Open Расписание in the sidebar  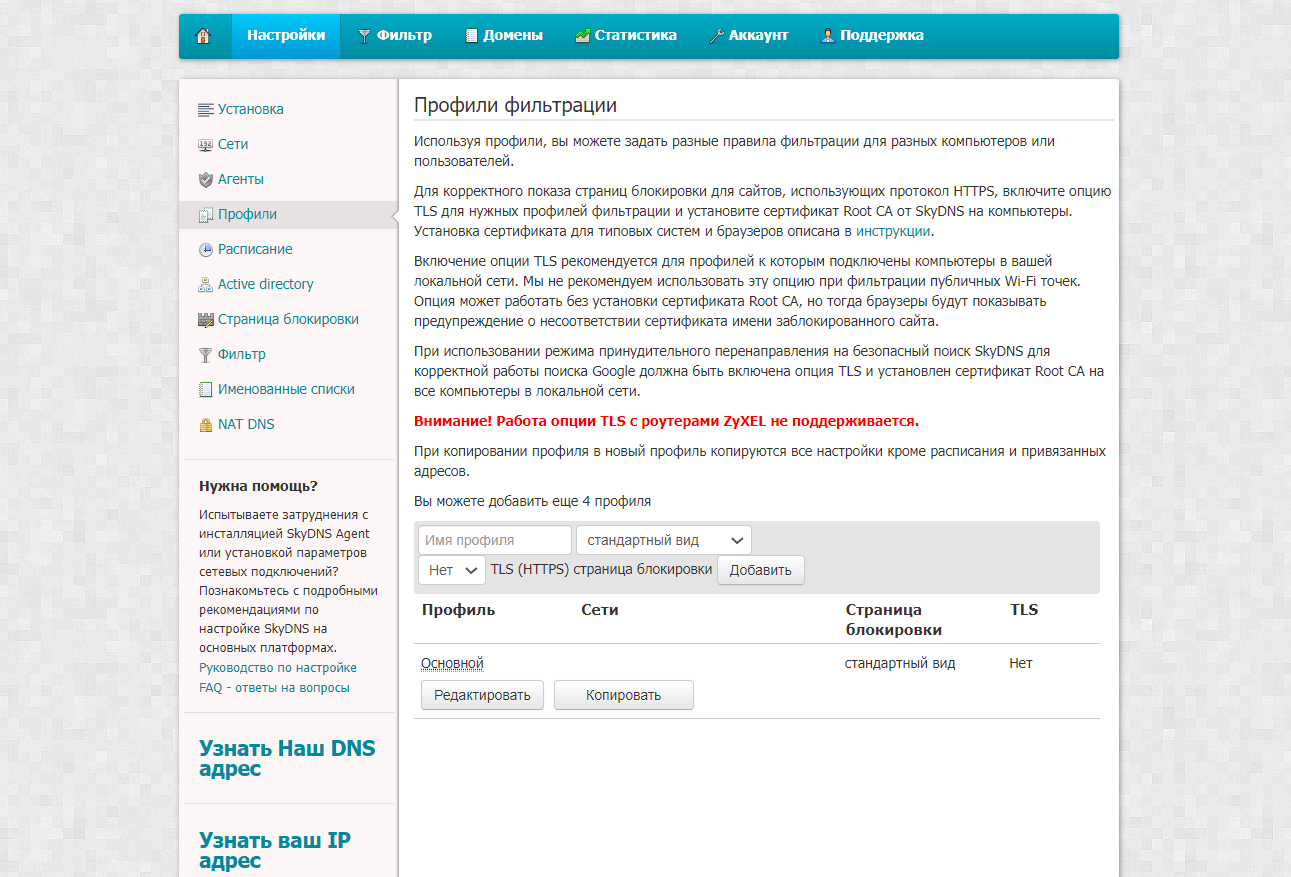click(x=255, y=249)
